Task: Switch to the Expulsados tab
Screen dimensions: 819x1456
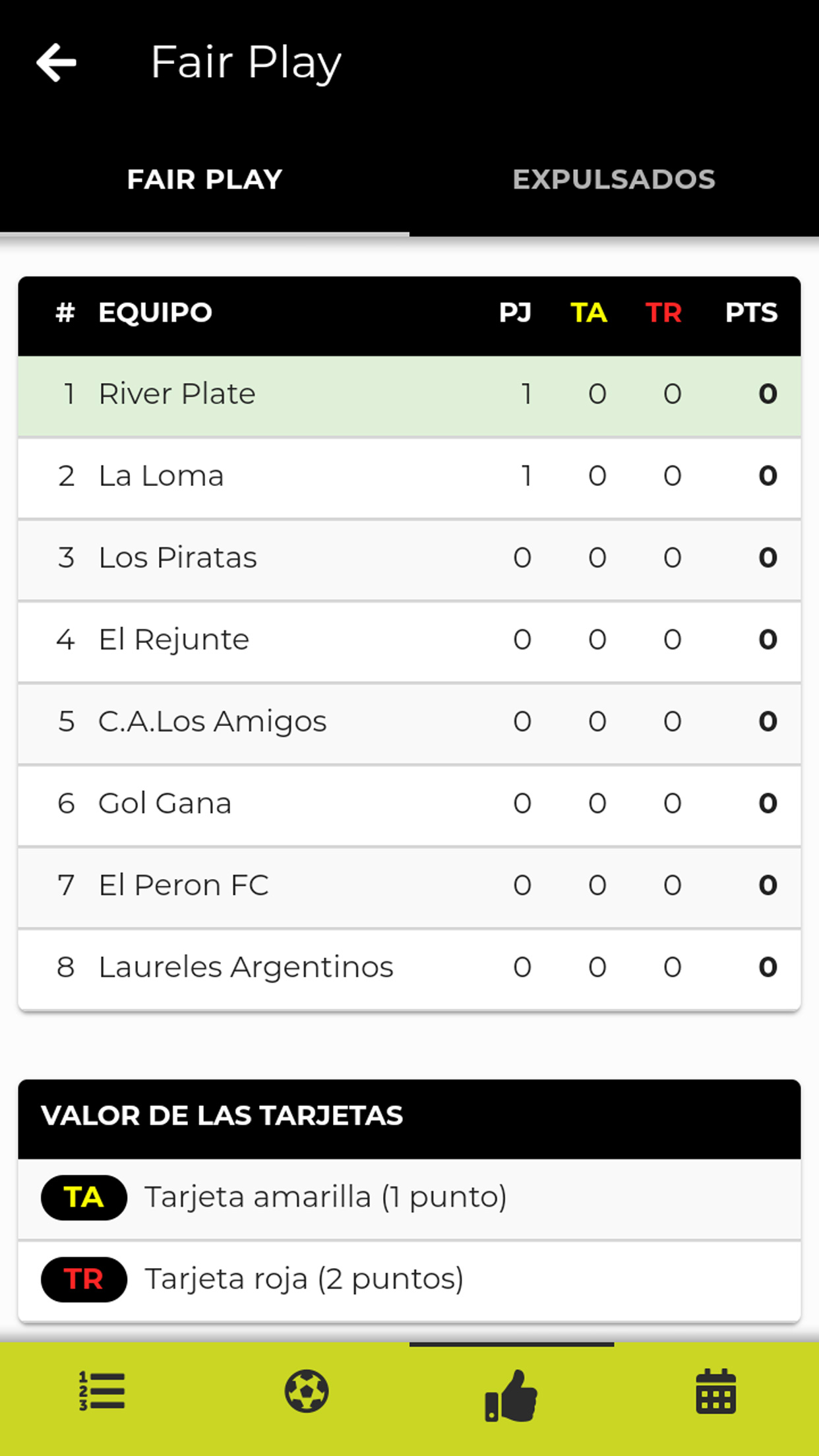Action: tap(614, 179)
